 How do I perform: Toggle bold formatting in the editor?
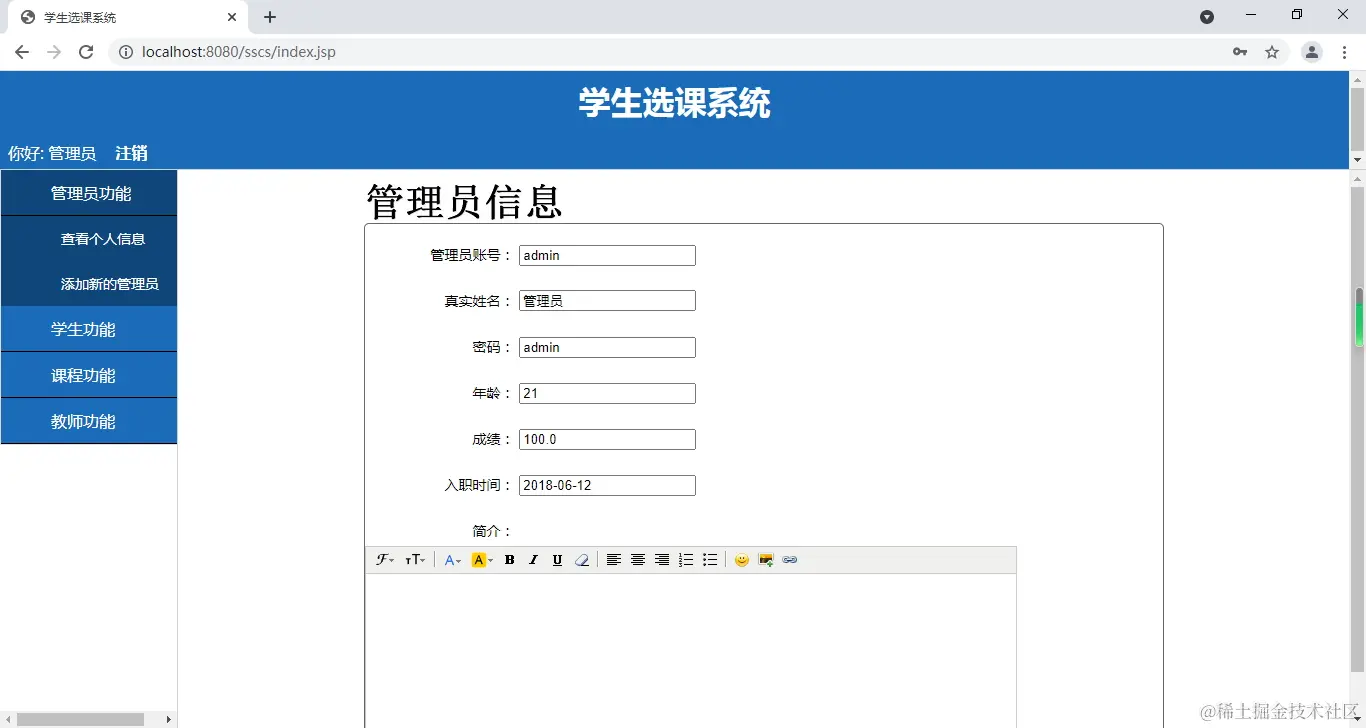click(509, 559)
